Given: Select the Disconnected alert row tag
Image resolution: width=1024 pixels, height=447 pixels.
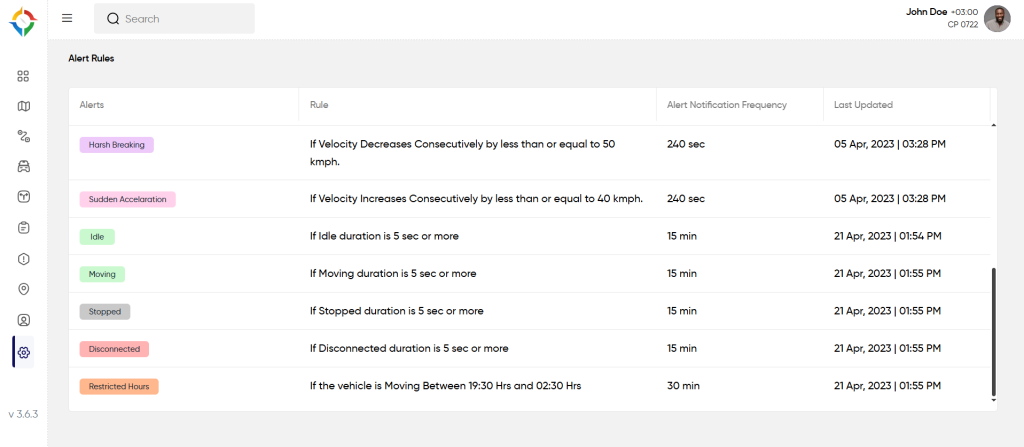Looking at the screenshot, I should tap(114, 349).
